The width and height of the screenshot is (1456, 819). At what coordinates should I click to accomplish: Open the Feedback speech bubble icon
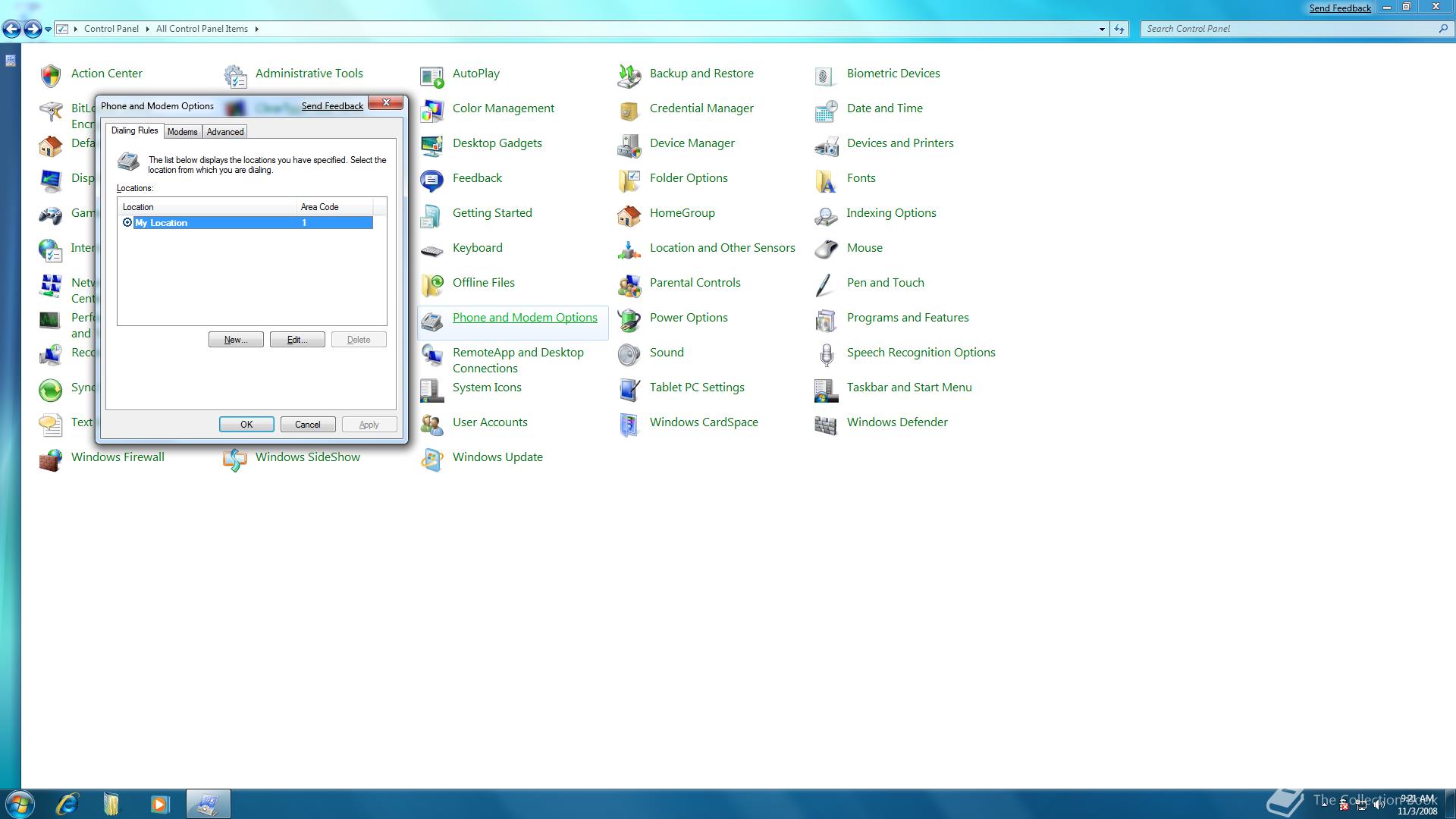(x=432, y=180)
